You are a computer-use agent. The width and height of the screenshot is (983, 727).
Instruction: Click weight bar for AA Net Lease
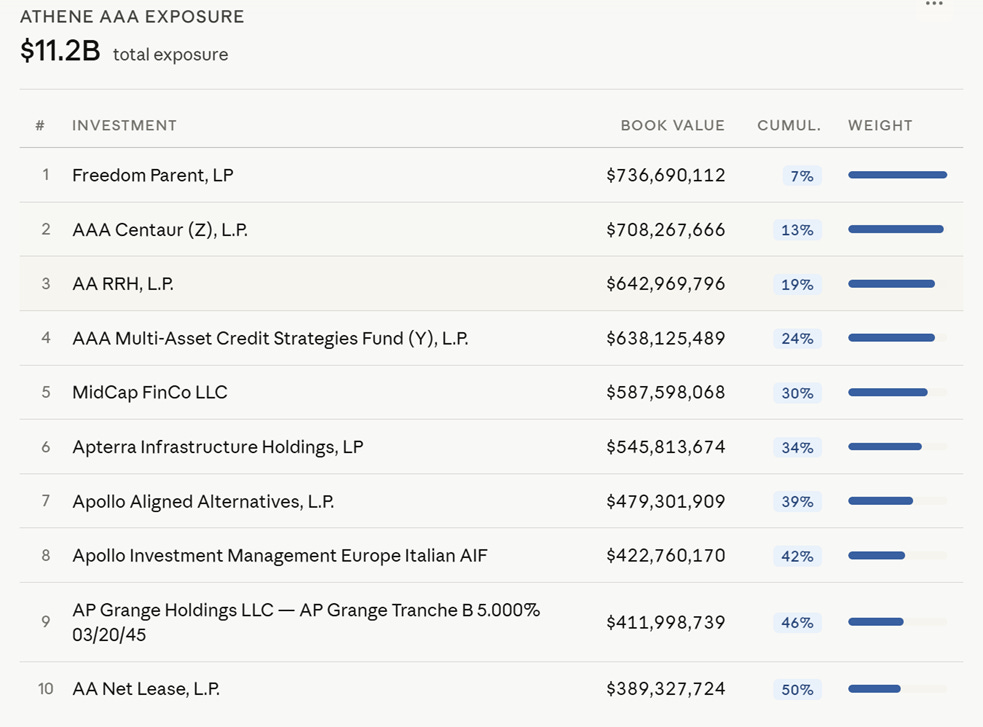coord(898,689)
